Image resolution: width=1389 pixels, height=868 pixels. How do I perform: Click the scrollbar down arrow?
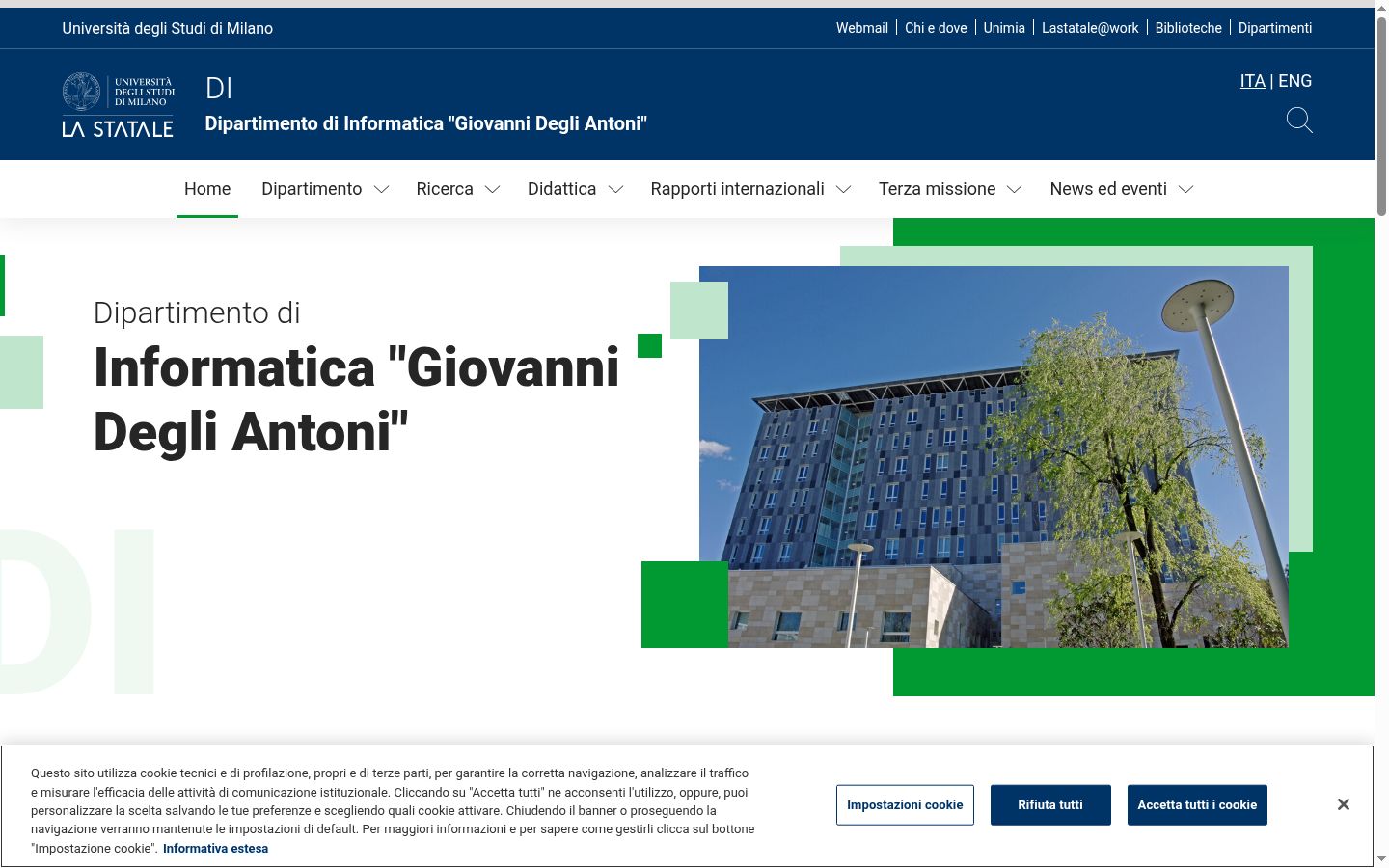click(x=1381, y=859)
